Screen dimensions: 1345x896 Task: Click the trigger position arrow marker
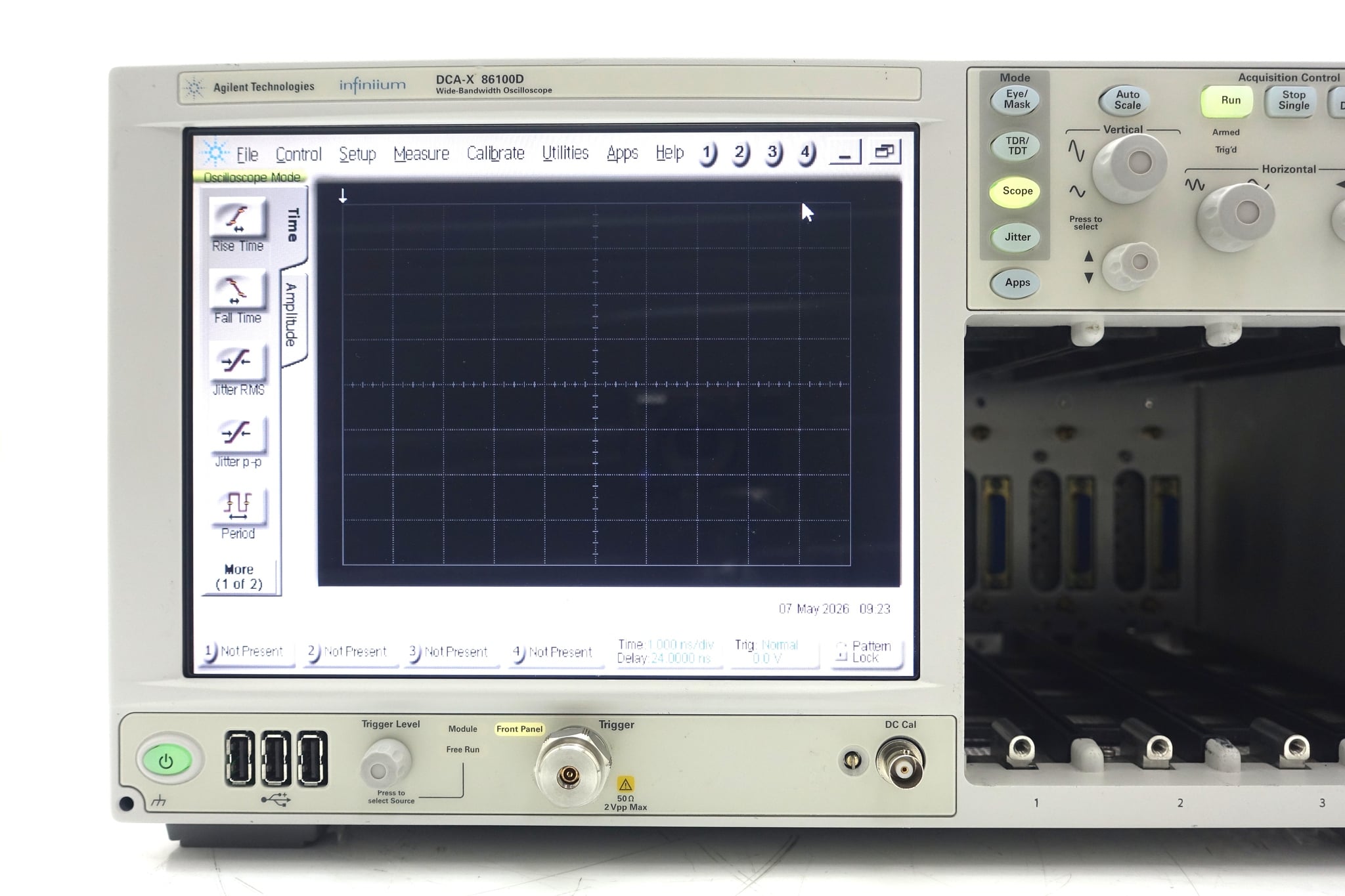click(343, 196)
